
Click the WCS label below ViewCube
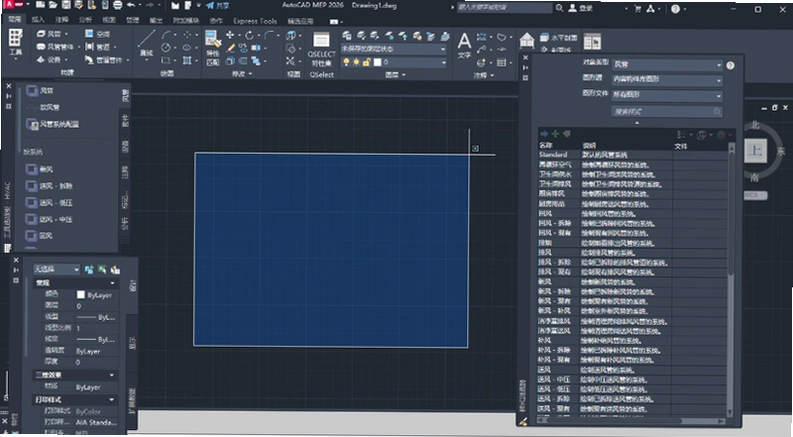point(755,195)
